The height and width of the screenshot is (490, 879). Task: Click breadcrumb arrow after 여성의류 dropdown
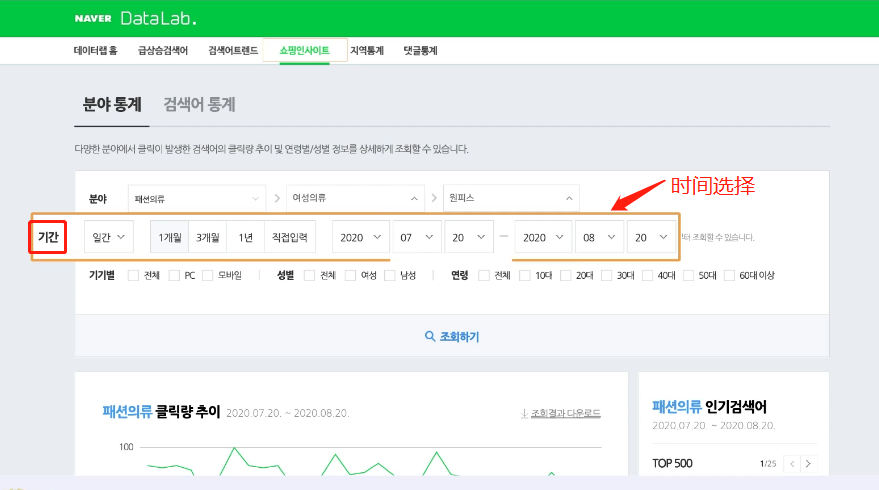pos(434,198)
